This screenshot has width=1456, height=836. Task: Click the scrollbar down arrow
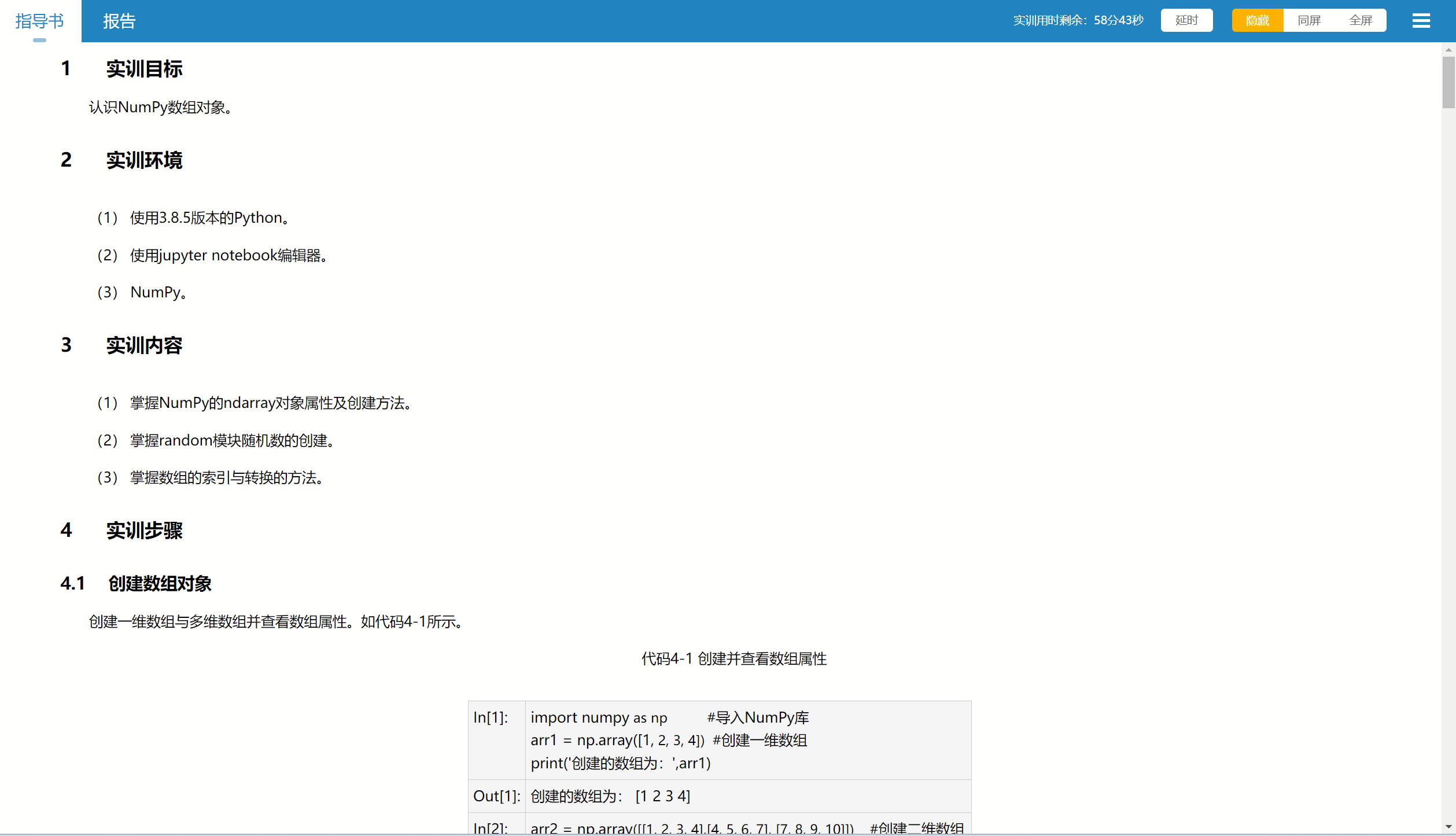coord(1448,827)
